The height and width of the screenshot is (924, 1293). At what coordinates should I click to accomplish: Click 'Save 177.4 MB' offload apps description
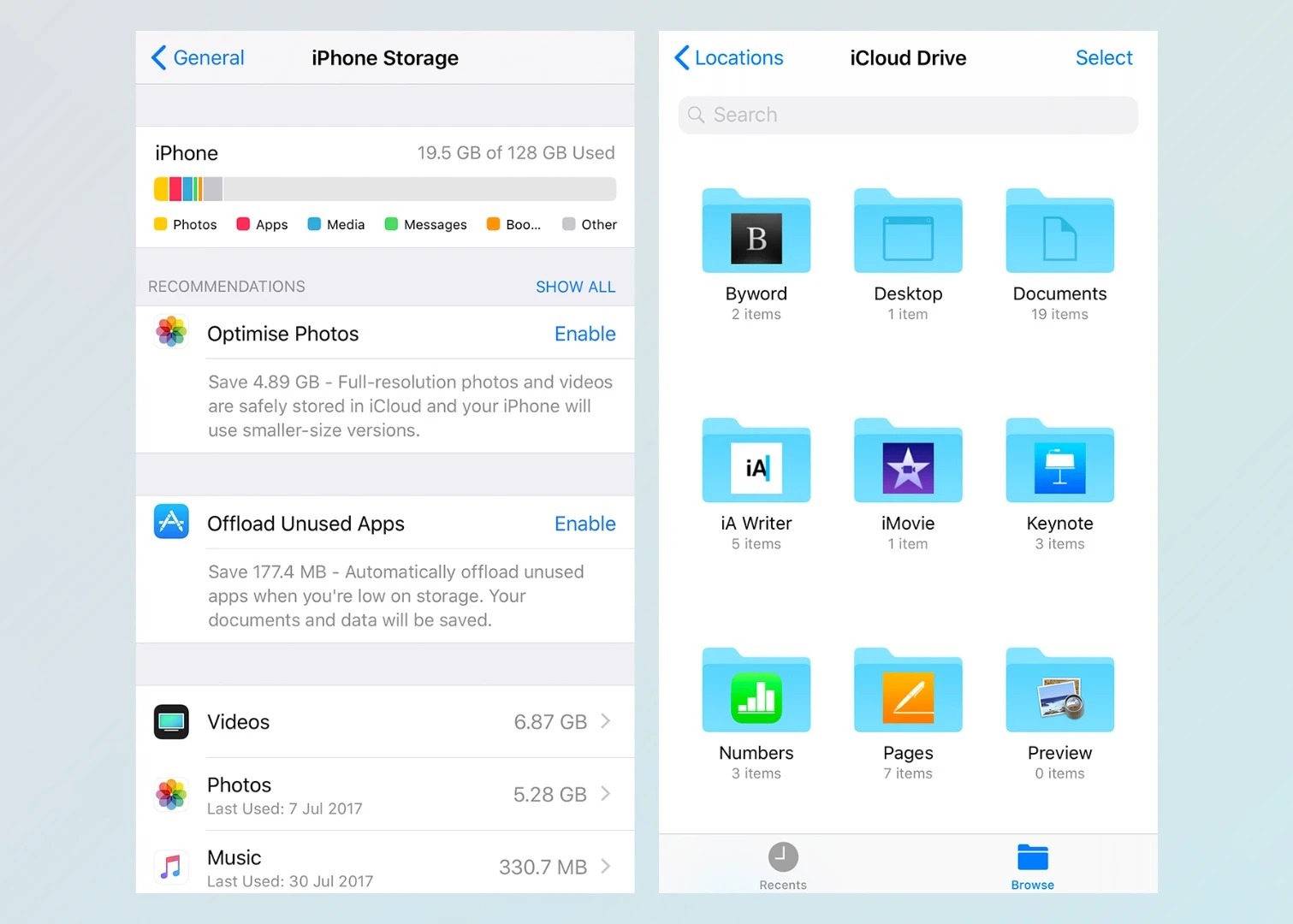[x=396, y=595]
